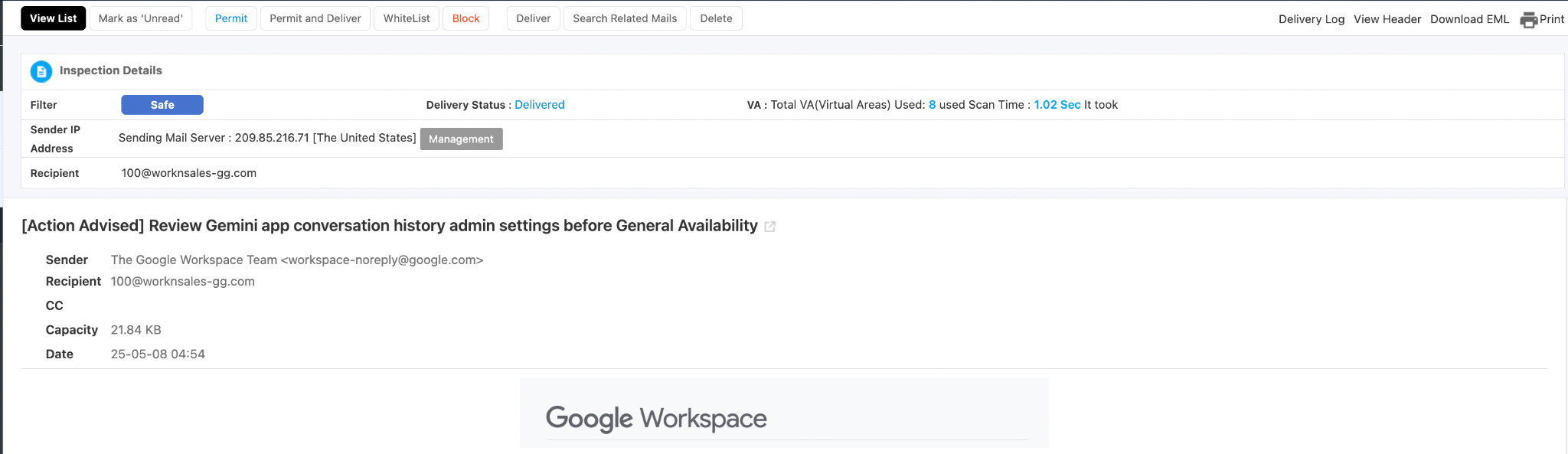Search Related Mails

(x=625, y=18)
